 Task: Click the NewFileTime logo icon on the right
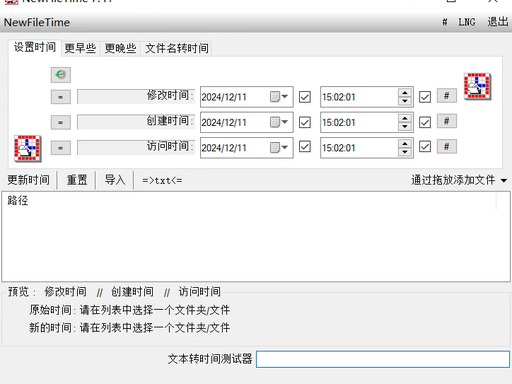pos(477,86)
